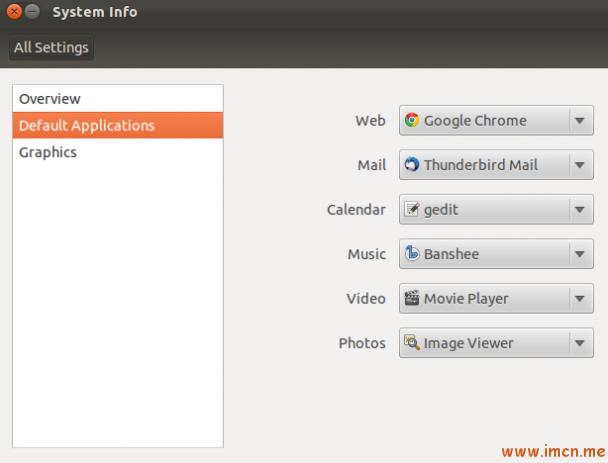The width and height of the screenshot is (608, 463).
Task: Expand the Mail dropdown arrow
Action: pyautogui.click(x=580, y=165)
